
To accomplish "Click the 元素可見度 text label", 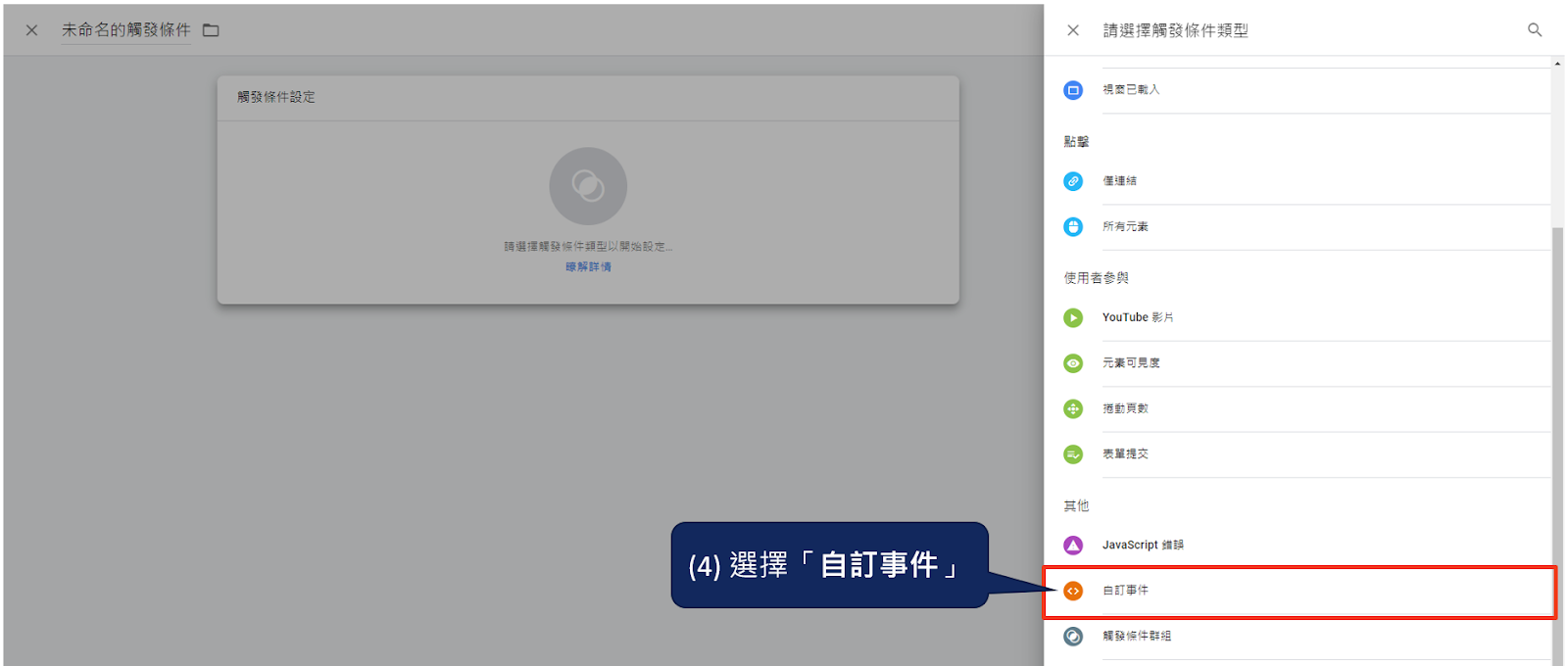I will [1131, 362].
